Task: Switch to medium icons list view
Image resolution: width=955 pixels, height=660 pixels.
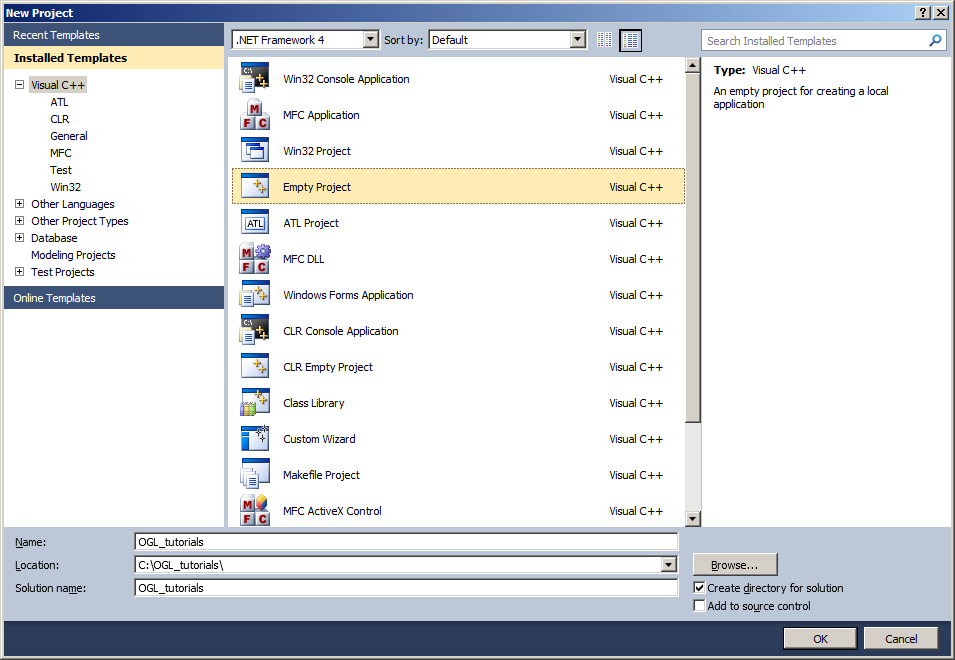Action: tap(630, 40)
